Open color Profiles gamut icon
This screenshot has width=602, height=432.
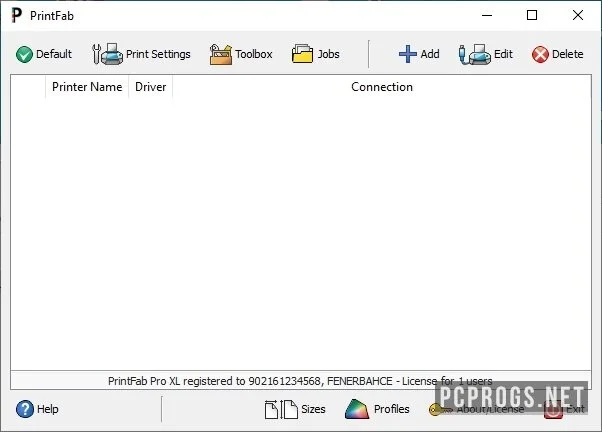coord(357,409)
